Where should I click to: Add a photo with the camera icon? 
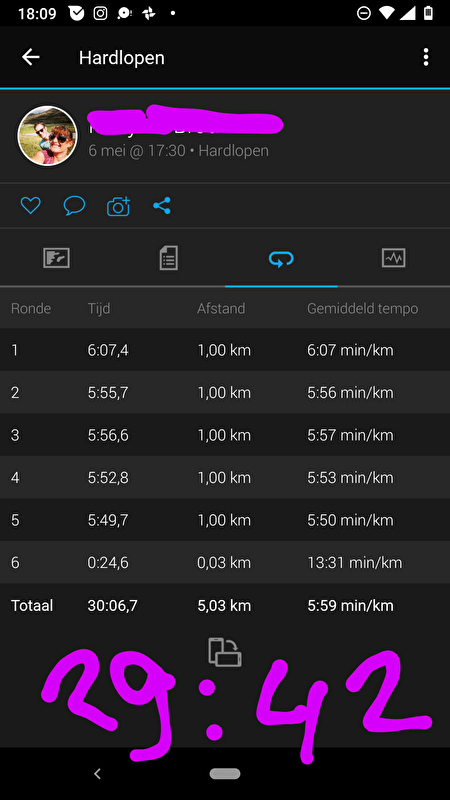(x=118, y=206)
